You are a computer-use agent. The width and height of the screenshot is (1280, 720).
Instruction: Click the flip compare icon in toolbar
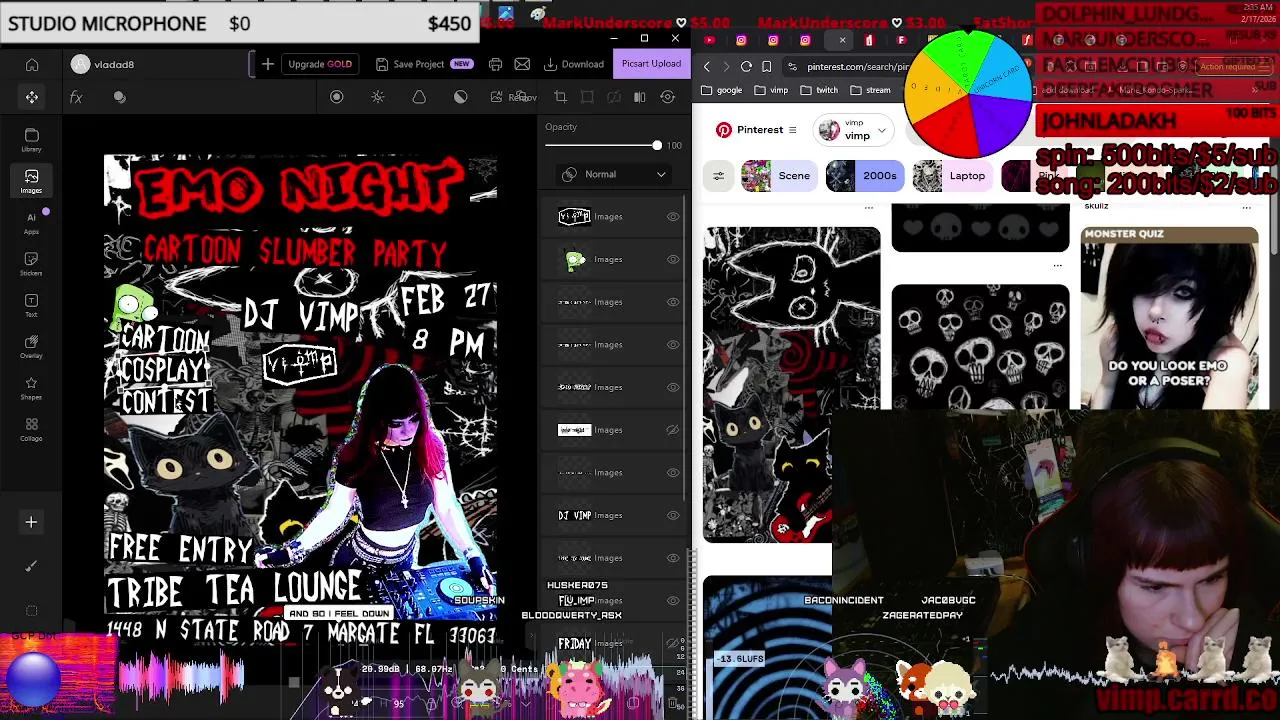tap(640, 97)
